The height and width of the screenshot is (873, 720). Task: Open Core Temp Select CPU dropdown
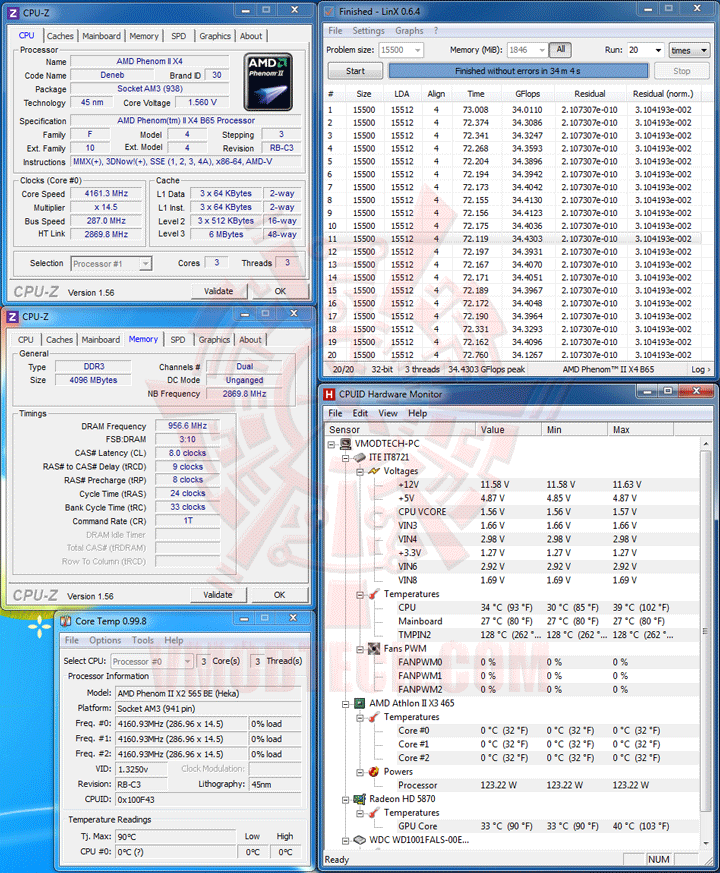187,661
